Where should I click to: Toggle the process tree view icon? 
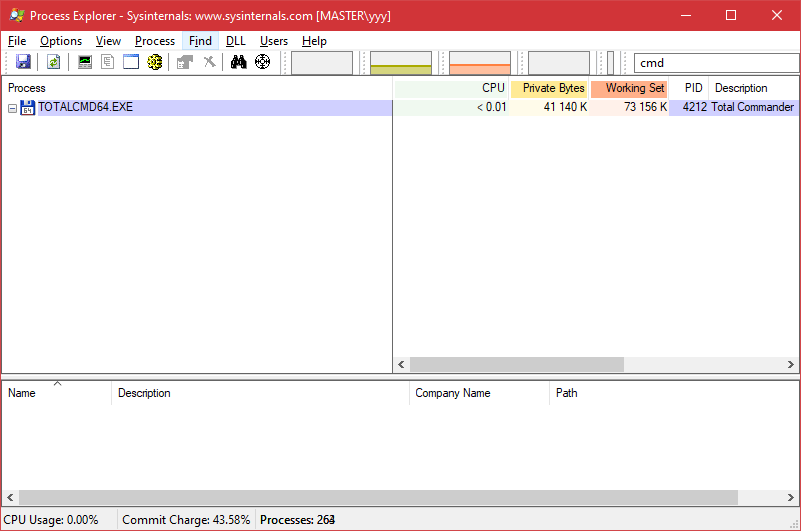click(107, 62)
